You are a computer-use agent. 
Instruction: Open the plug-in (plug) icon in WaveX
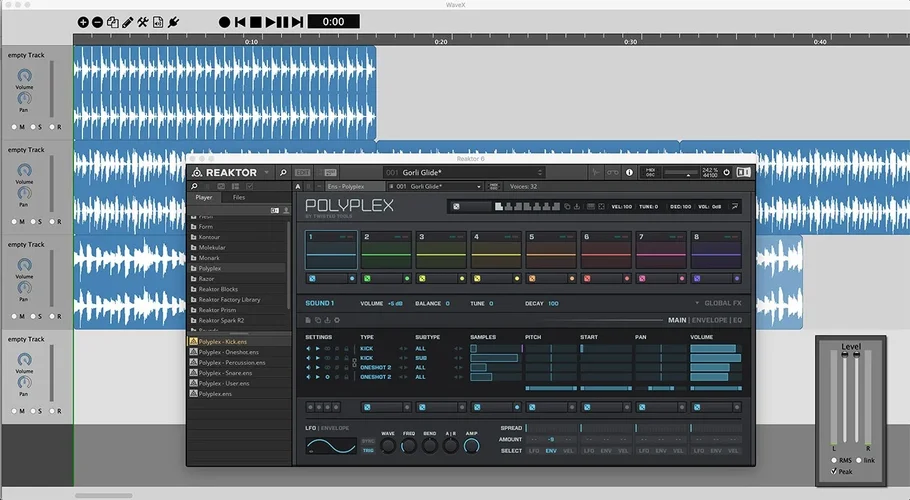pos(173,22)
